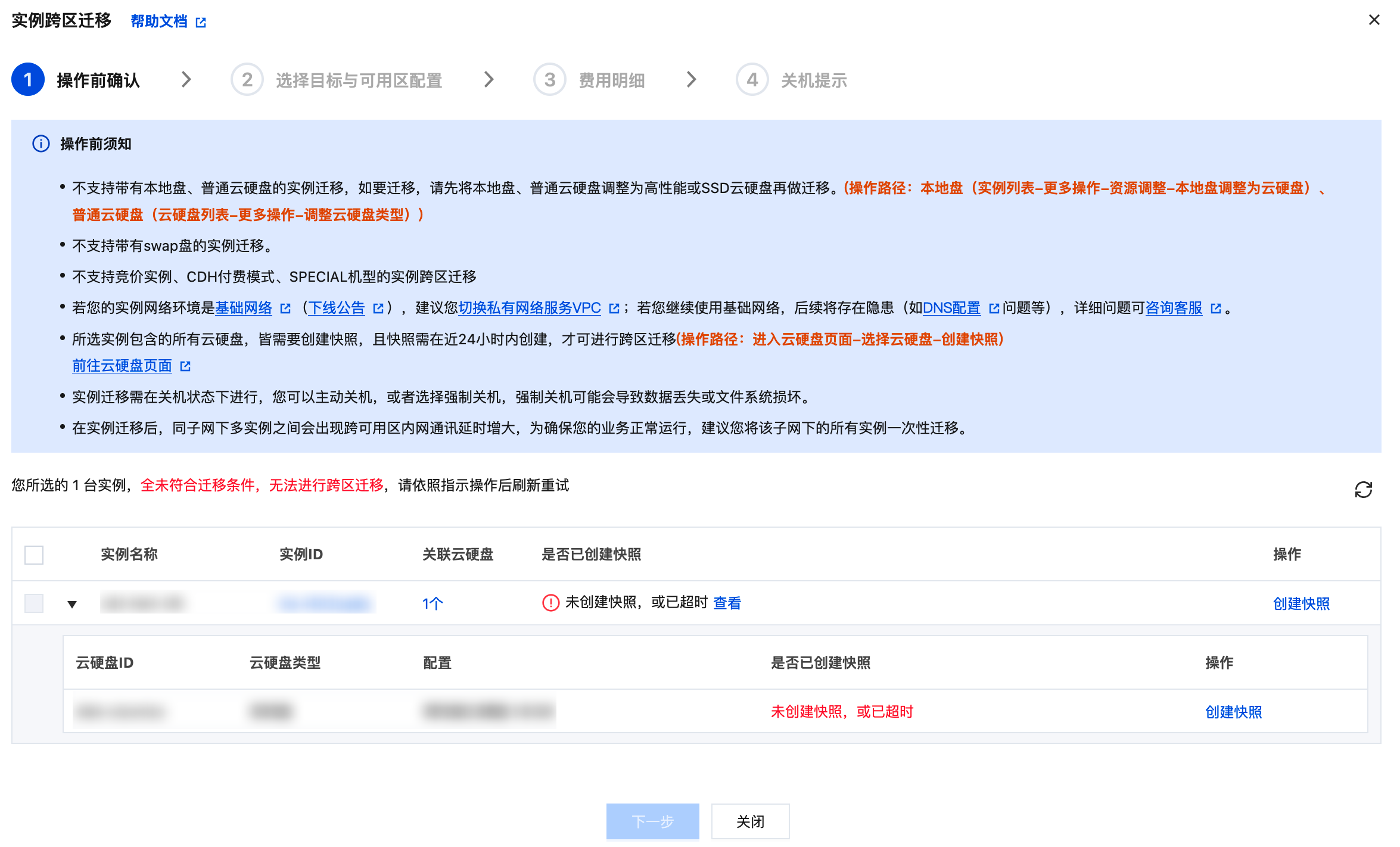The height and width of the screenshot is (847, 1400).
Task: Click the chevron after step 操作前确认
Action: (x=186, y=79)
